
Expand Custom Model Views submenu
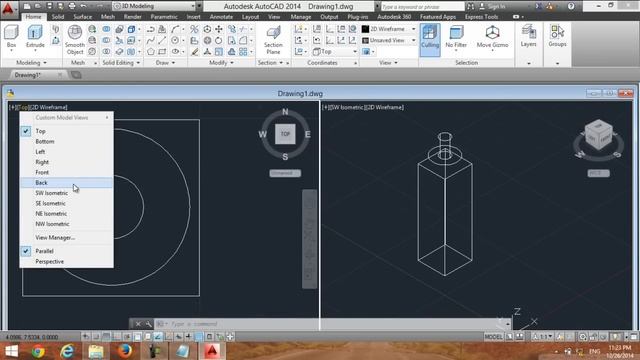pyautogui.click(x=67, y=118)
